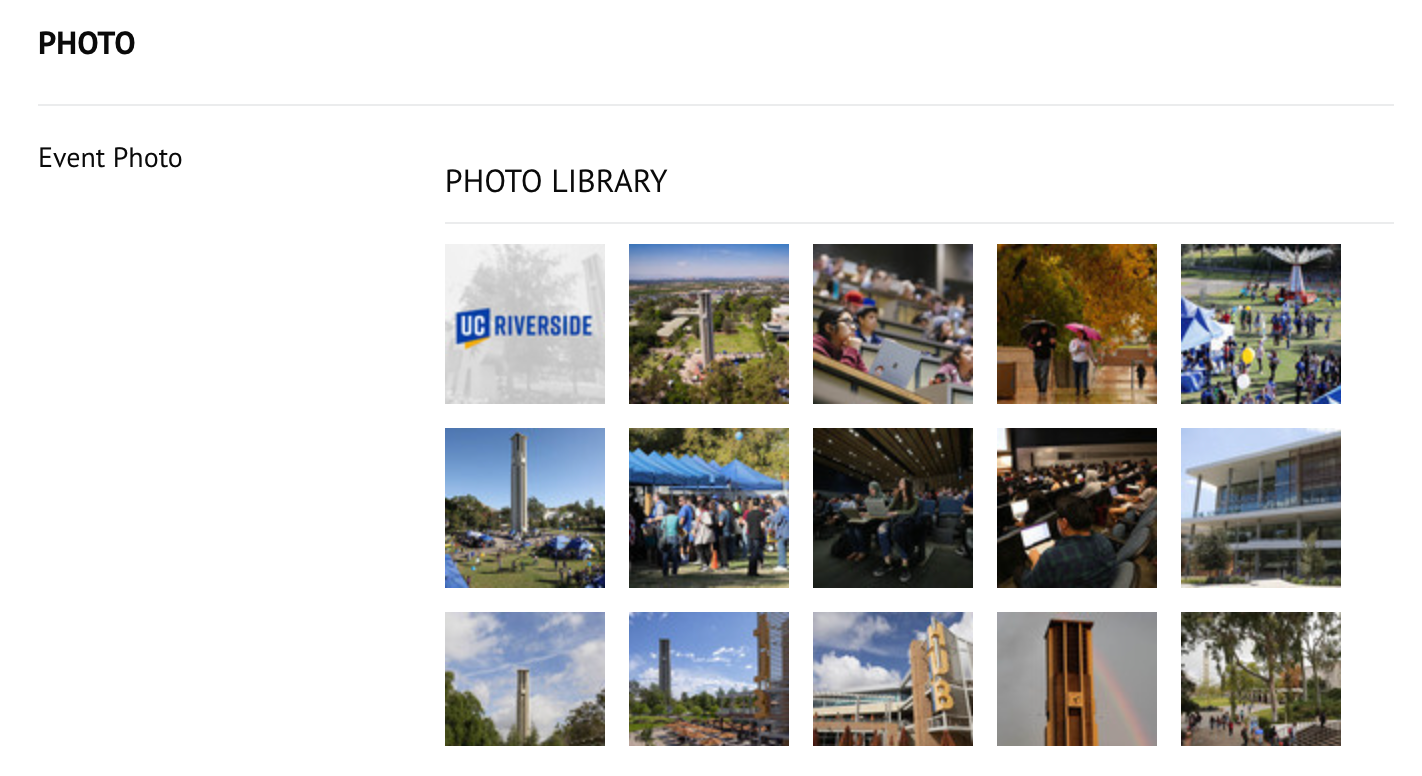1422x776 pixels.
Task: Select bell tower with blue tents on lawn
Action: [525, 508]
